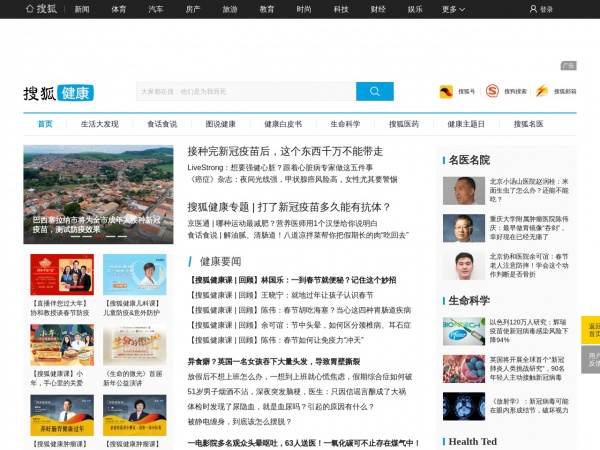The image size is (600, 450).
Task: Open 51岁男子 brain stroke article
Action: (x=297, y=392)
